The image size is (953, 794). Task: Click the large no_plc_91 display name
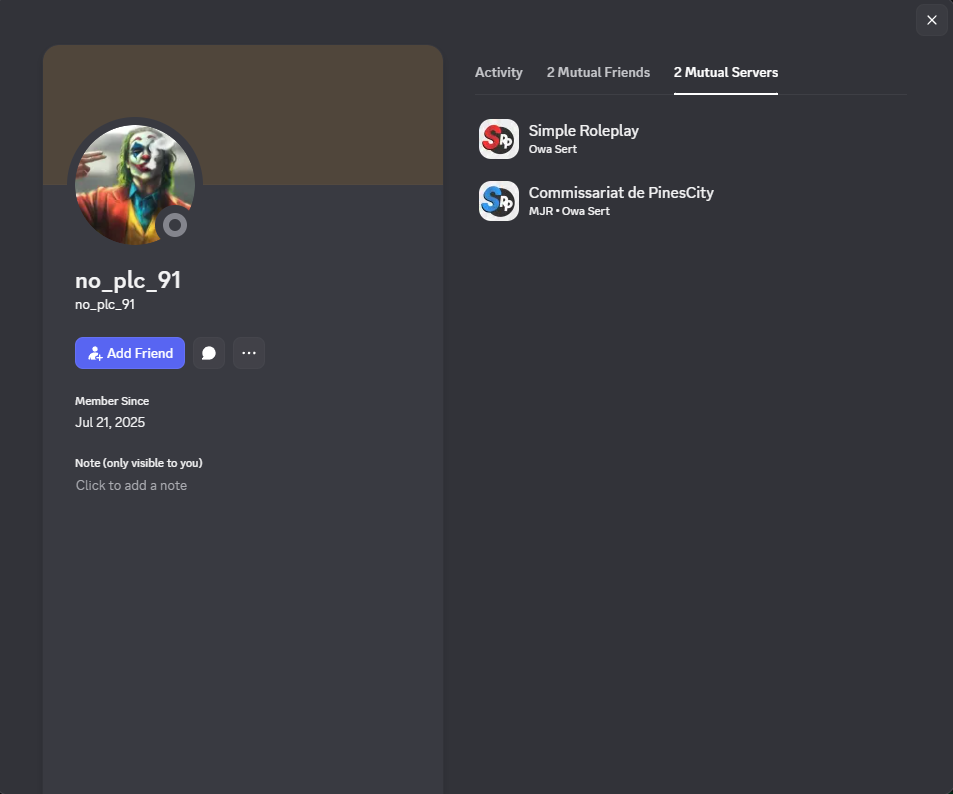pyautogui.click(x=128, y=280)
